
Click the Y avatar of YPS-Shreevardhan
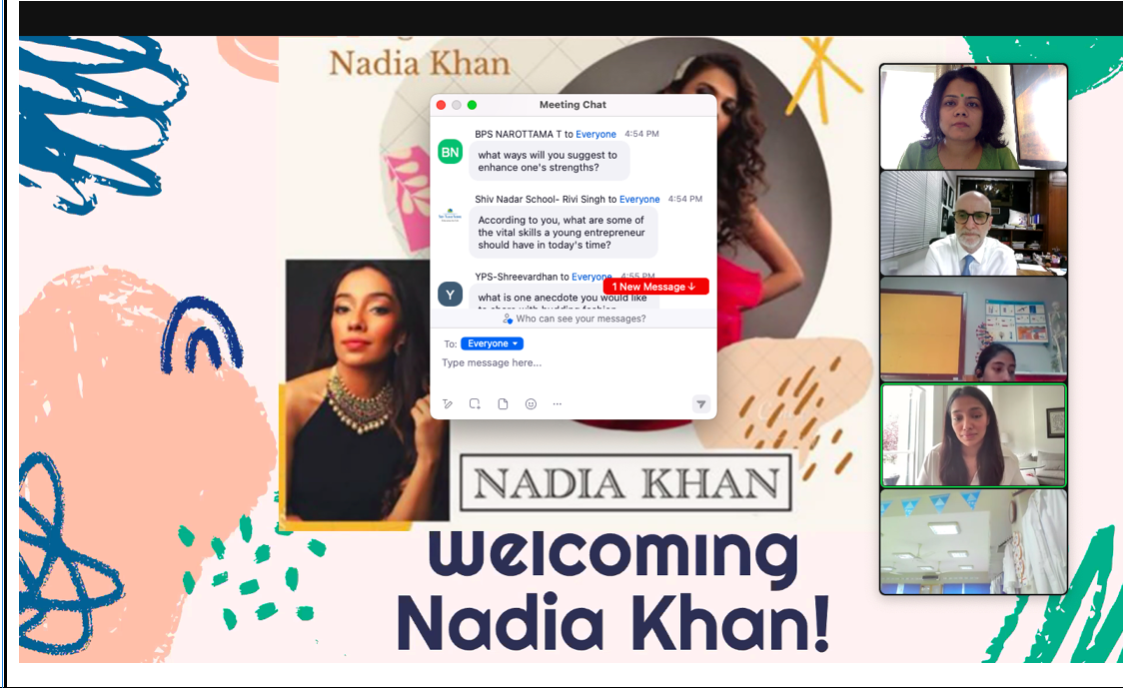pyautogui.click(x=450, y=294)
